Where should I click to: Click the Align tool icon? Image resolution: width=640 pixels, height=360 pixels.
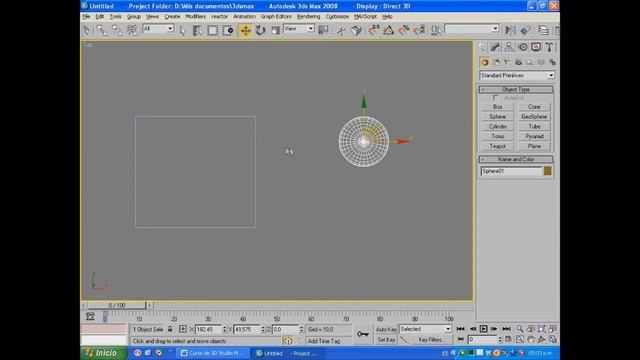526,30
